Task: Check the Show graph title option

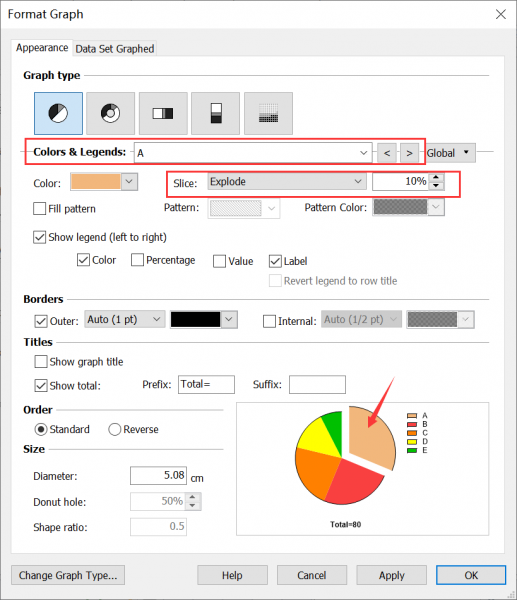Action: click(41, 362)
